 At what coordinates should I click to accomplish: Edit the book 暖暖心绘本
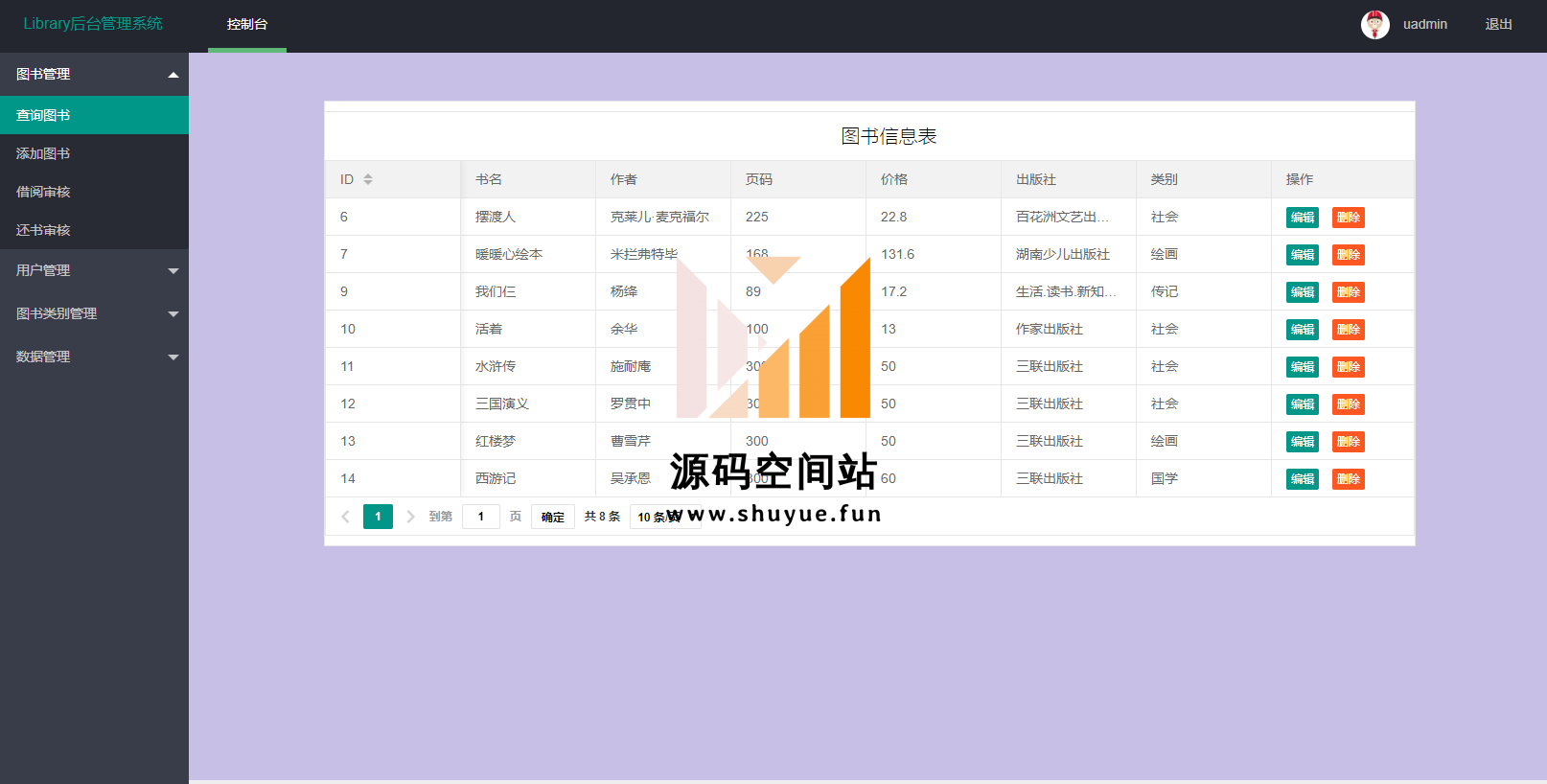click(1303, 255)
